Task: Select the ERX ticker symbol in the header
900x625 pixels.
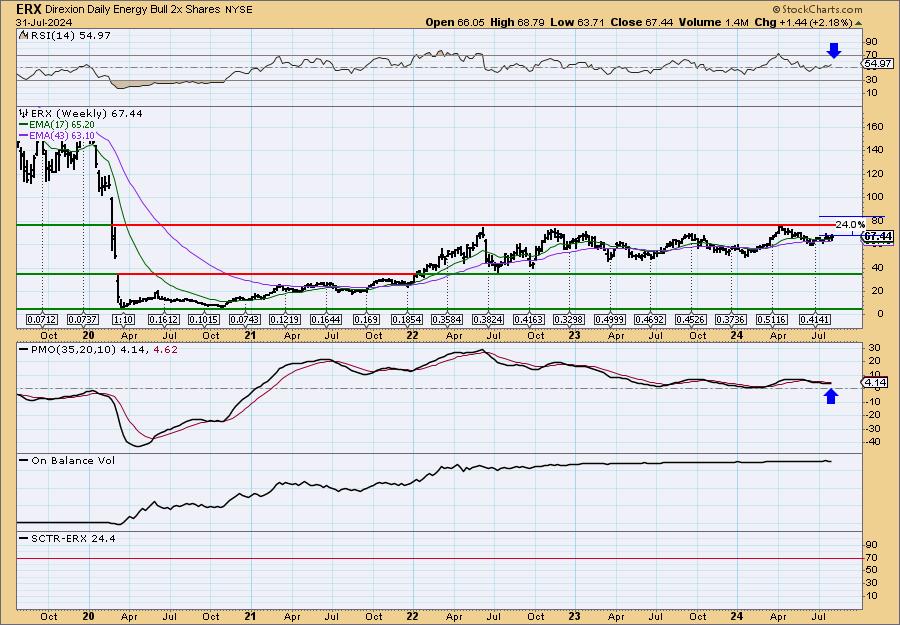Action: 28,9
